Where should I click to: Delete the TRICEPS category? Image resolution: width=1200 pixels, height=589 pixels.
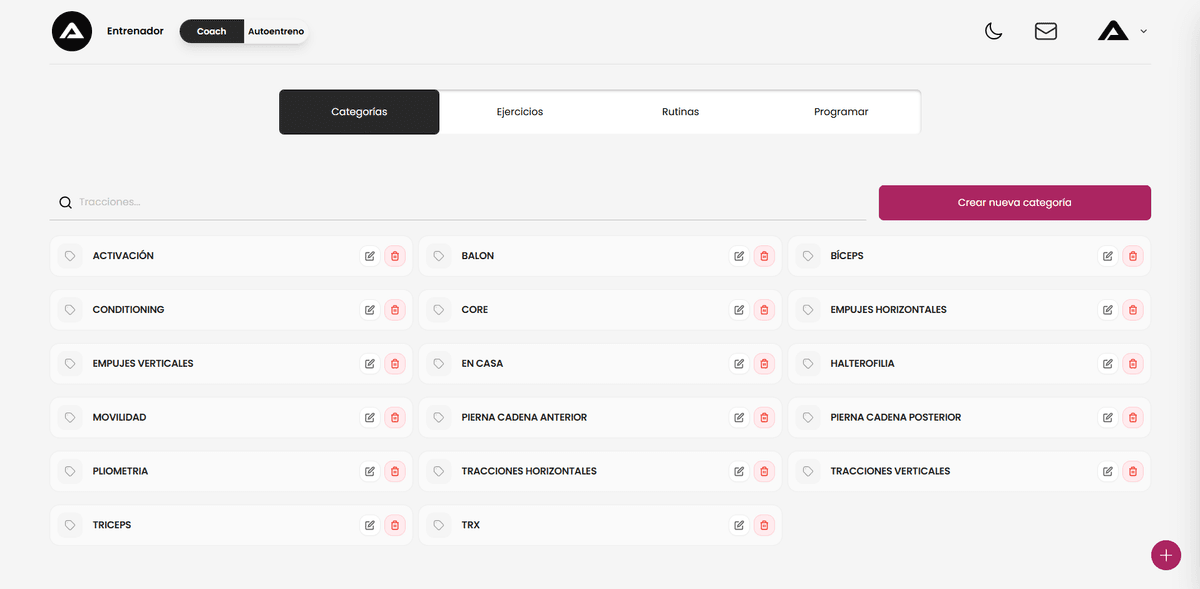395,525
